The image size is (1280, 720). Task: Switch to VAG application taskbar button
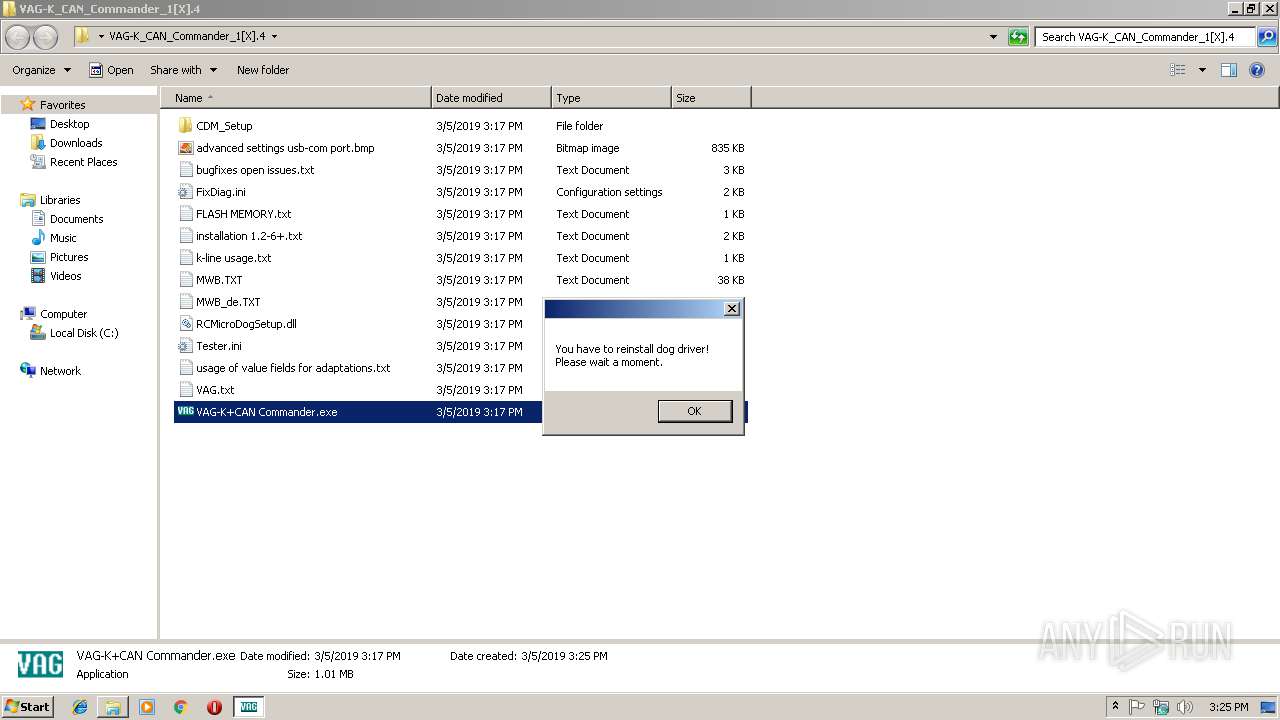click(x=249, y=707)
